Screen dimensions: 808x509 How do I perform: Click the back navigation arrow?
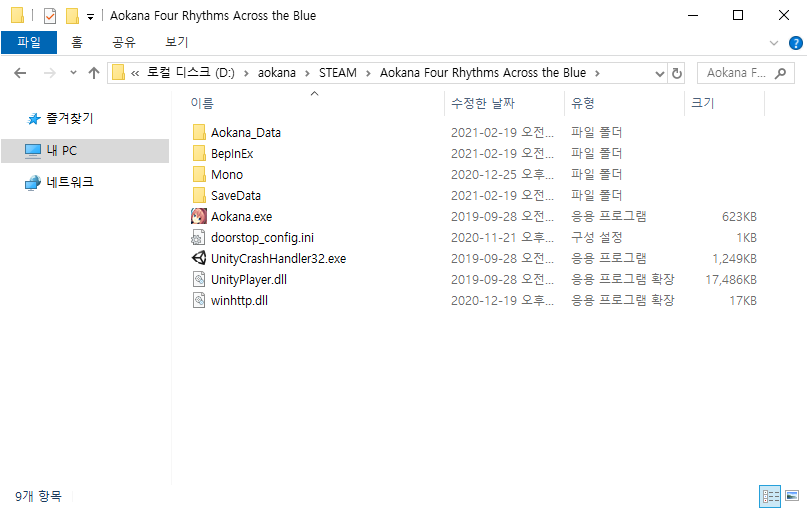tap(20, 73)
